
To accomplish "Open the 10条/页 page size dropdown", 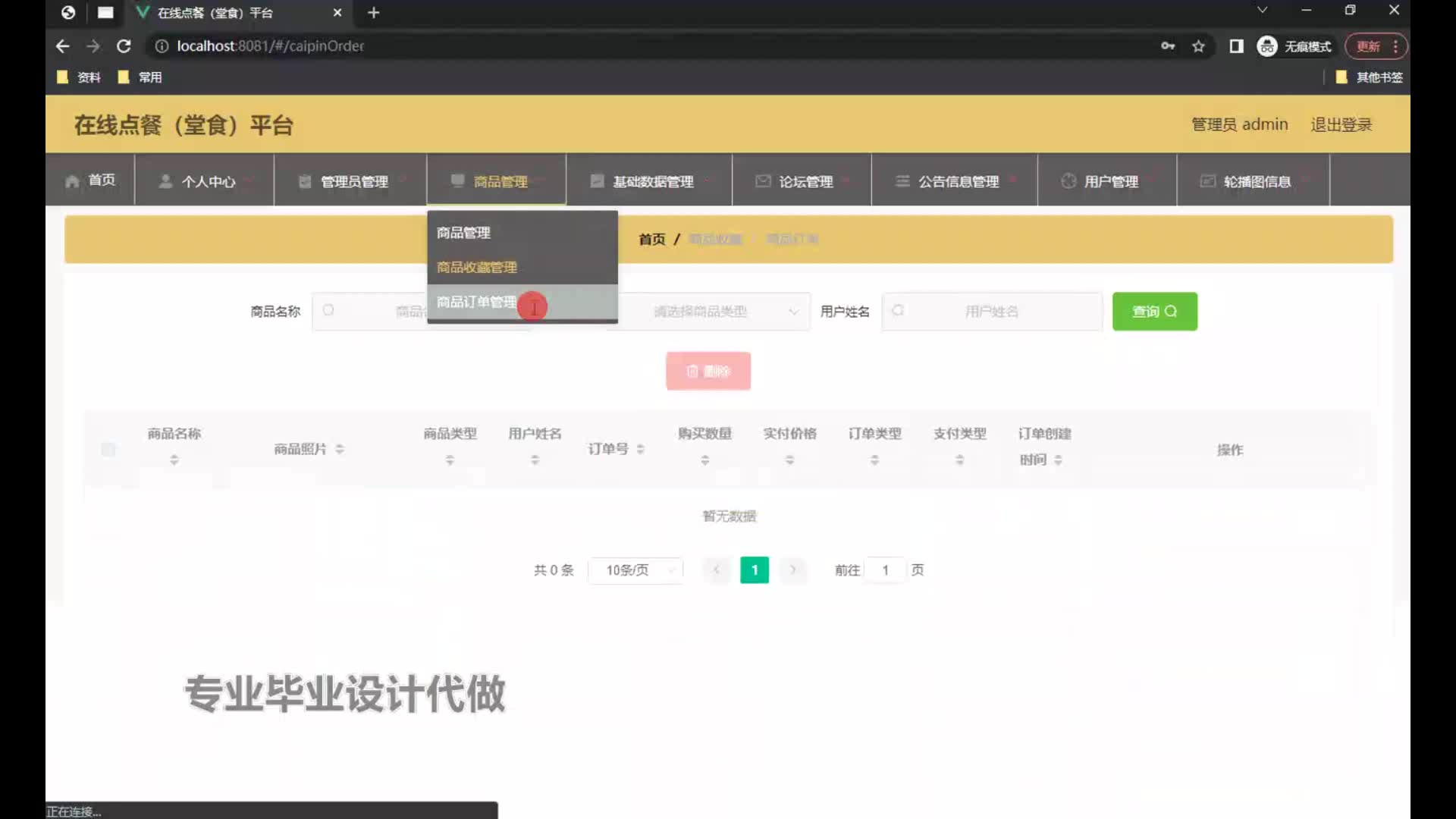I will click(x=635, y=570).
